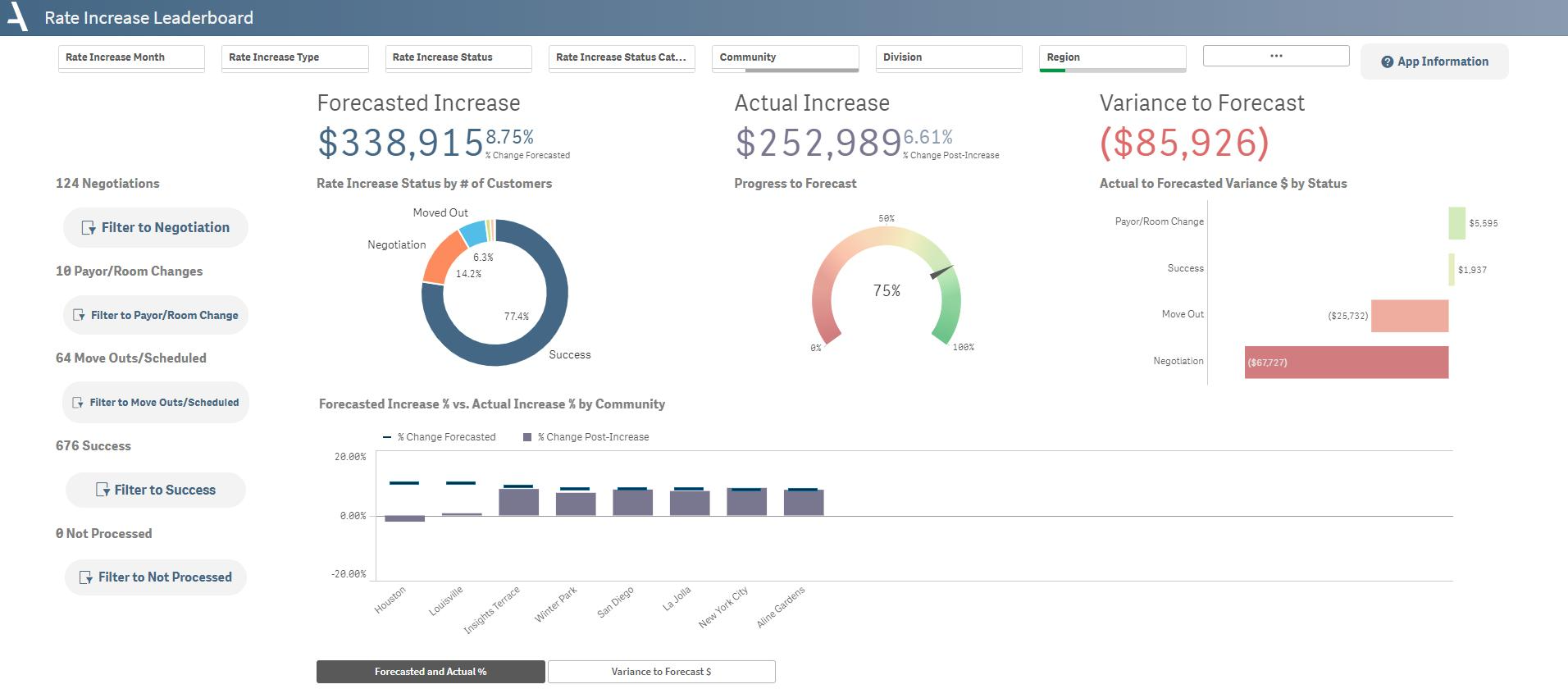Select the light blue Moved Out donut segment
The width and height of the screenshot is (1568, 698).
click(x=474, y=233)
